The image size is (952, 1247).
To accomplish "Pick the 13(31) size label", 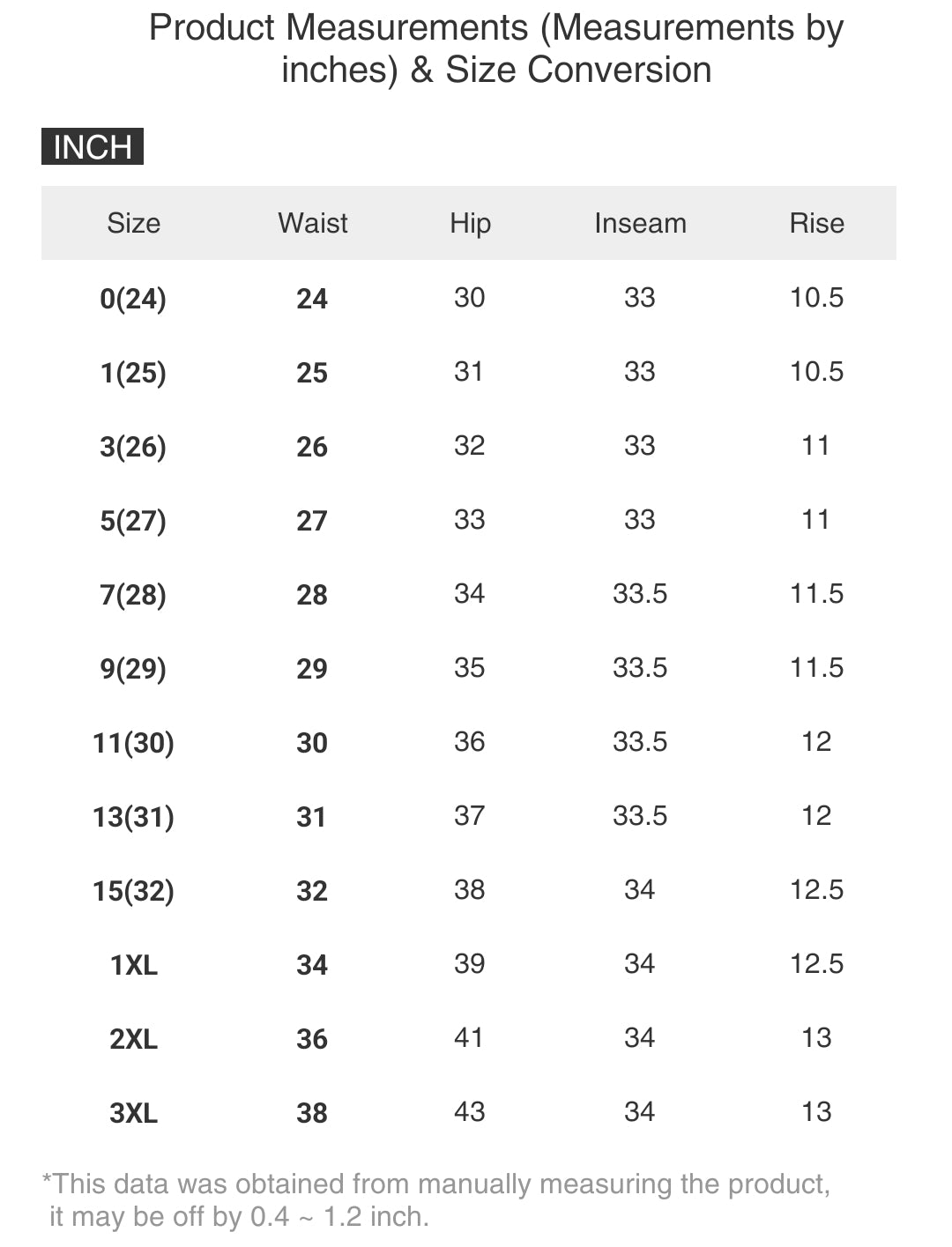I will 133,817.
